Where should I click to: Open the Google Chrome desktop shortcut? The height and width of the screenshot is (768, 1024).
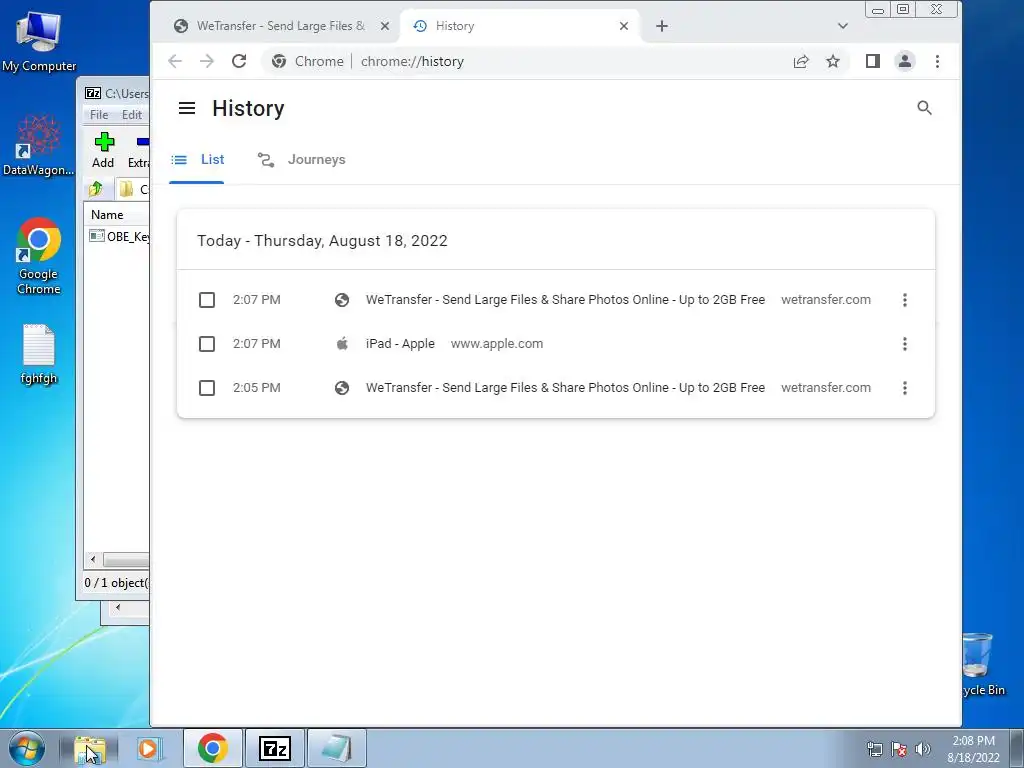click(39, 256)
